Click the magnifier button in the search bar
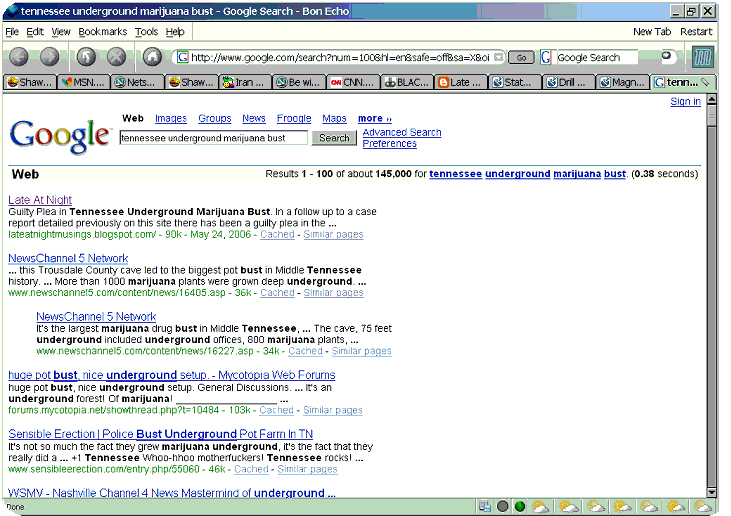The height and width of the screenshot is (516, 731). [x=667, y=56]
